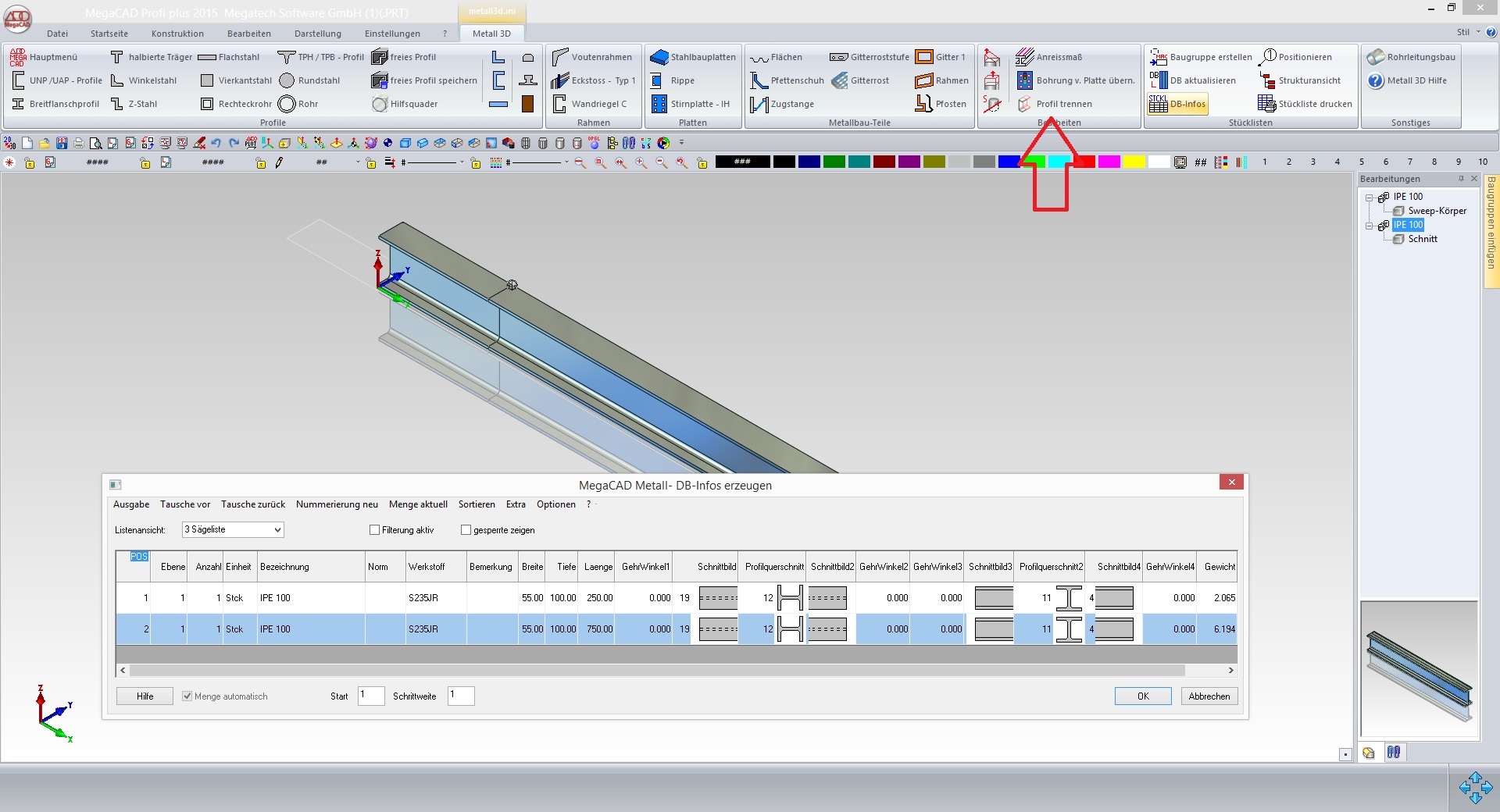Image resolution: width=1500 pixels, height=812 pixels.
Task: Switch to the Darstellung tab
Action: point(318,34)
